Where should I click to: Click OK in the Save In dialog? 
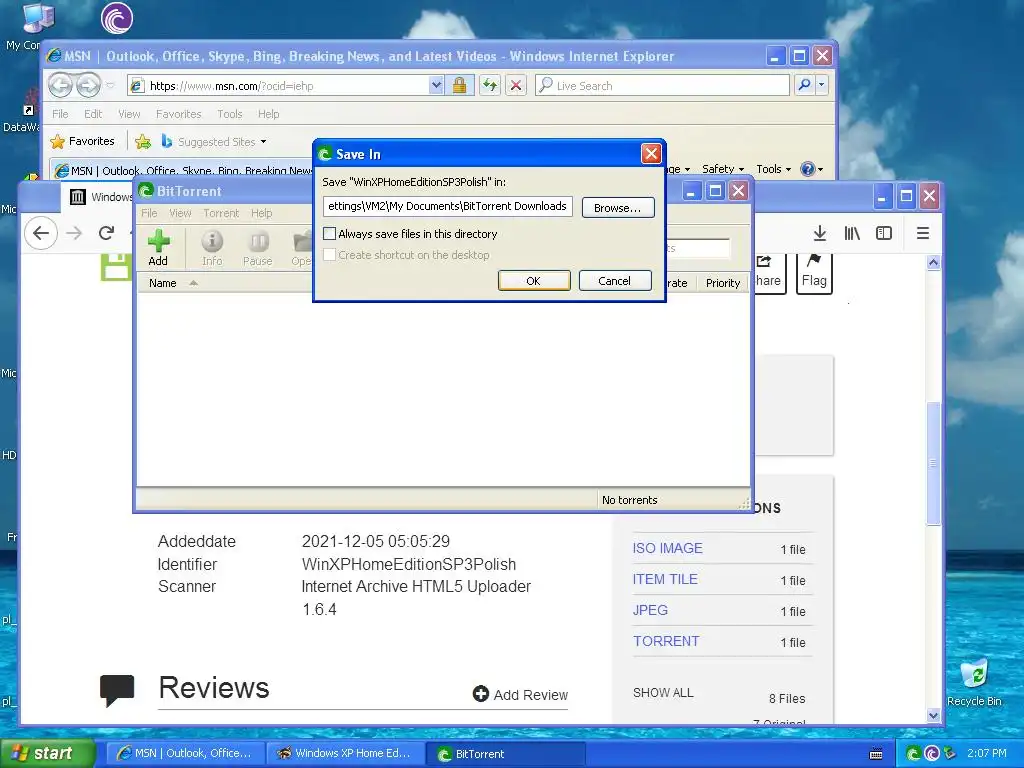pyautogui.click(x=534, y=281)
